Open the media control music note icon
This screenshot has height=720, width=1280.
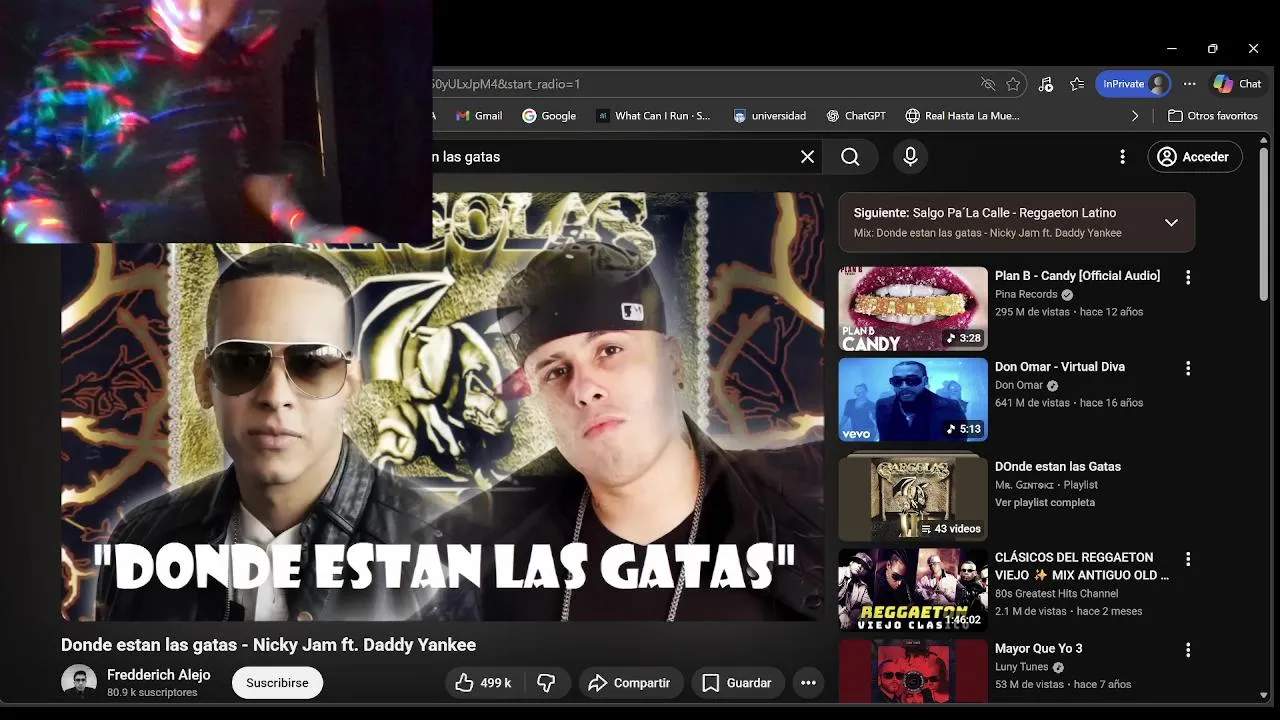[1046, 84]
